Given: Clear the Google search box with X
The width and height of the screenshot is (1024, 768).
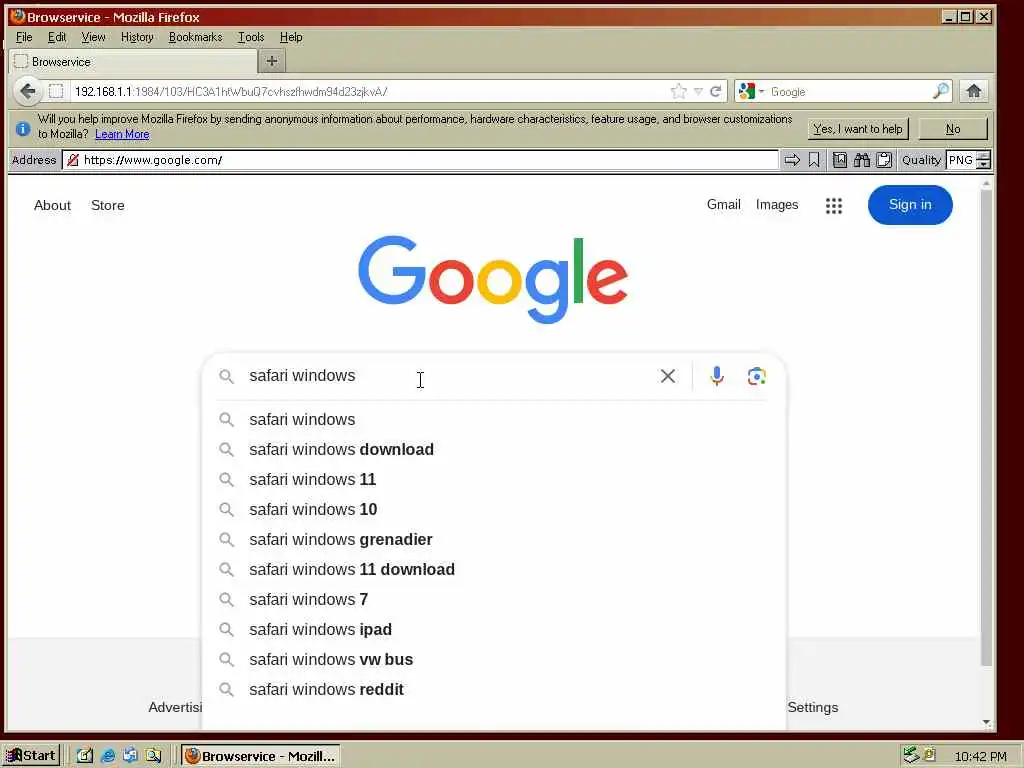Looking at the screenshot, I should point(667,376).
